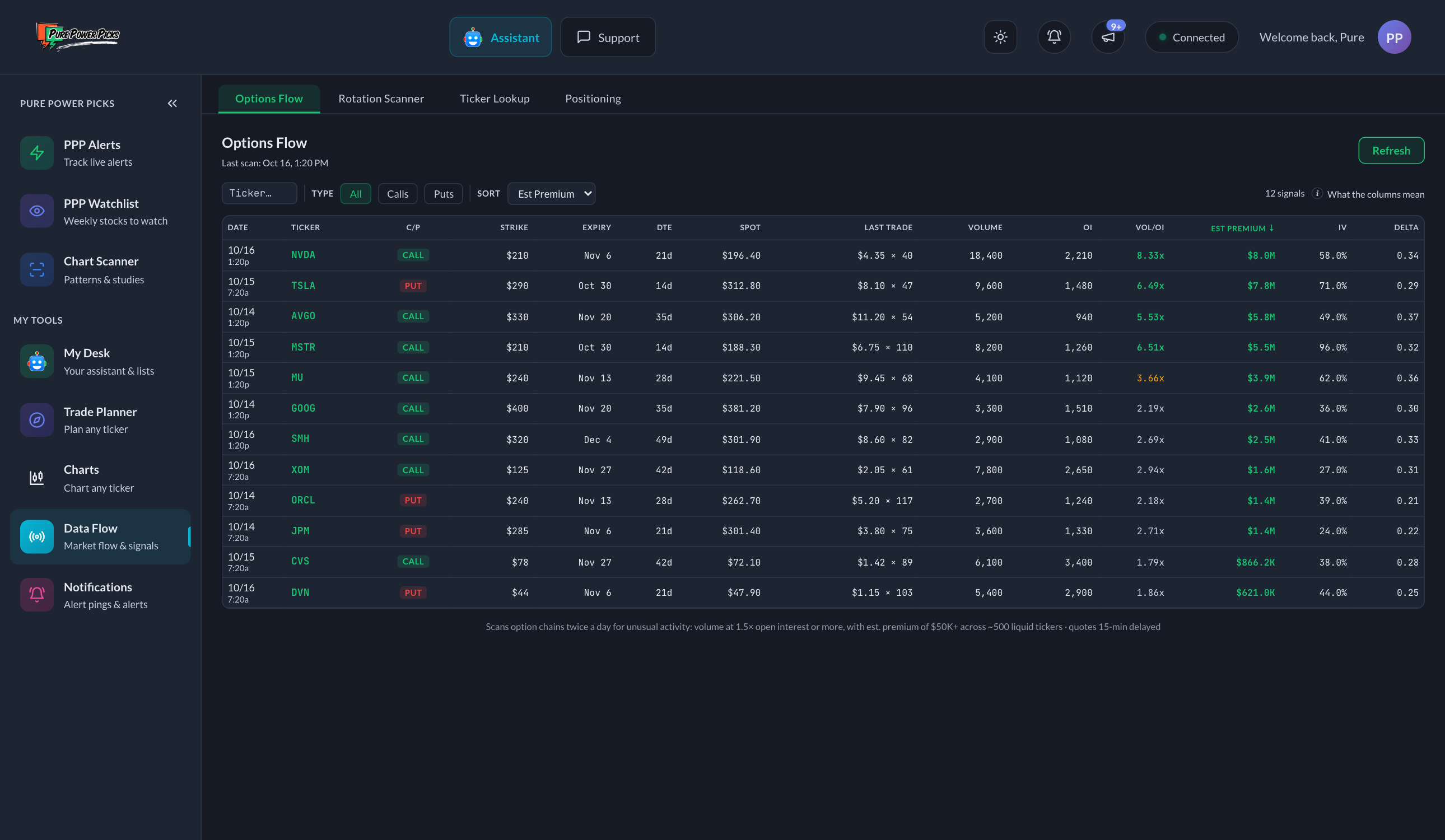Switch to the Options Flow tab

[x=269, y=99]
